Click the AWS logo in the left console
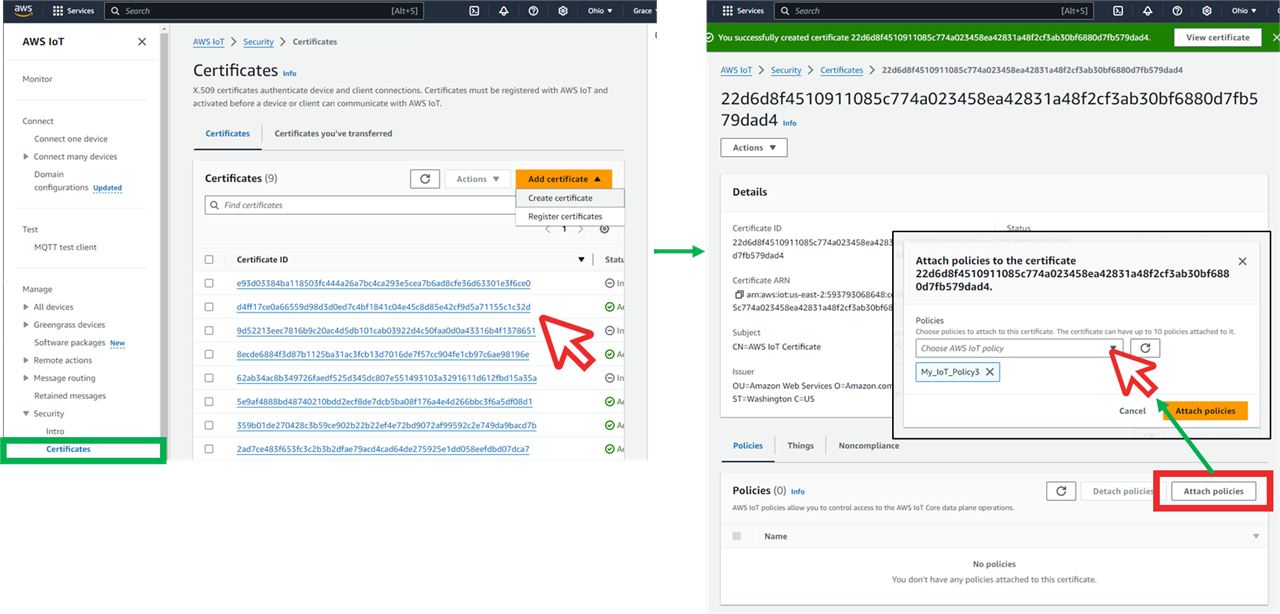This screenshot has width=1280, height=614. [23, 10]
